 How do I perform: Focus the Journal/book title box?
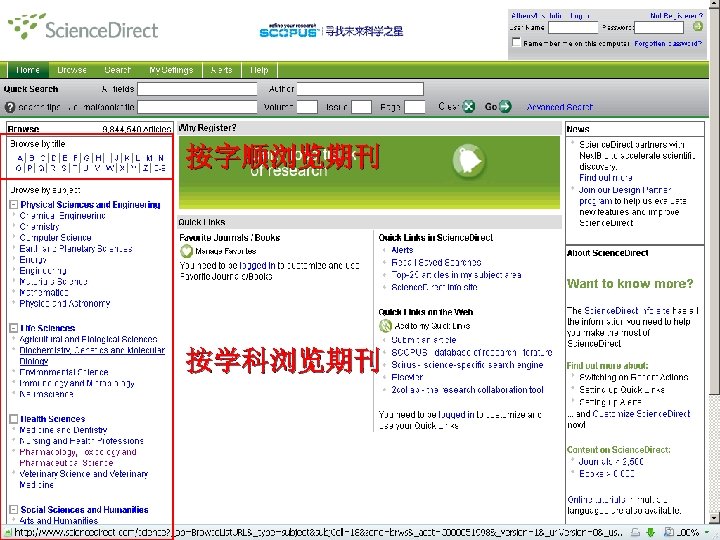(x=197, y=107)
